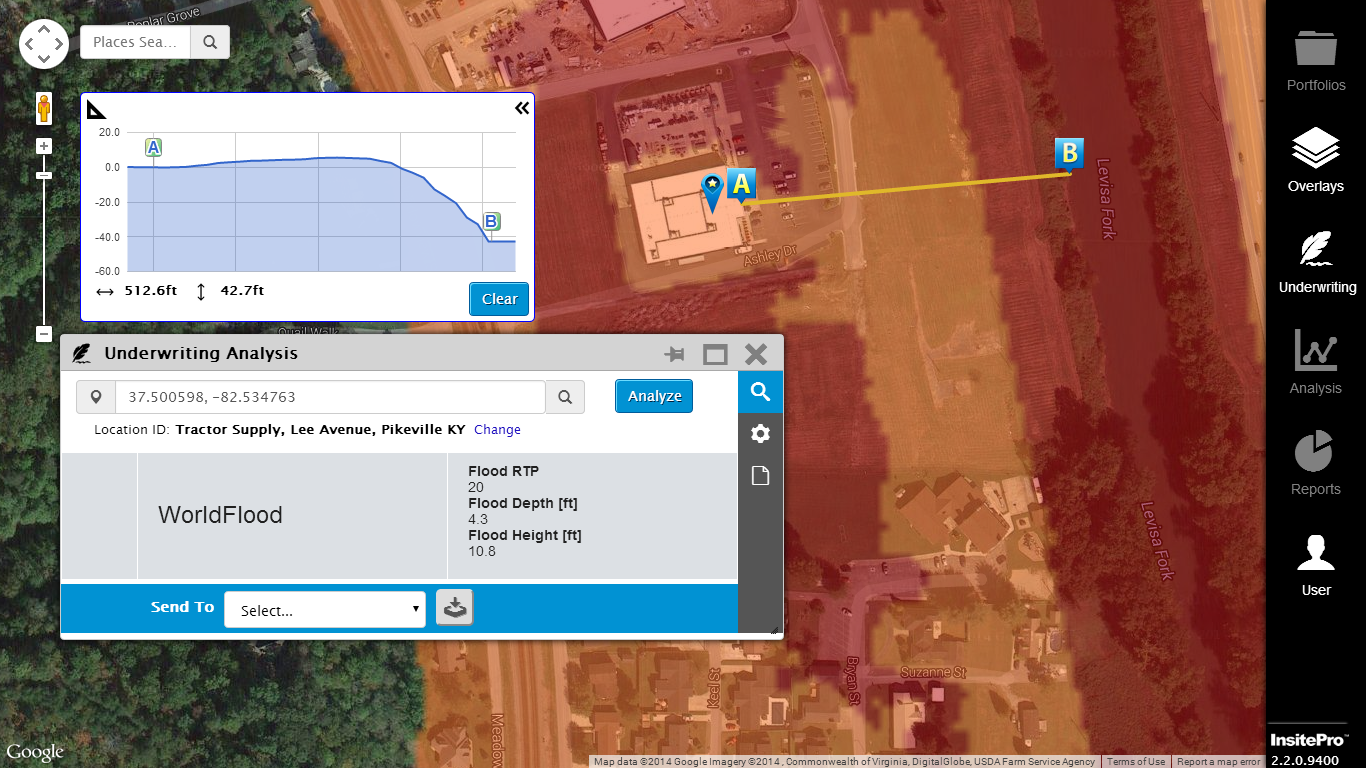Search the entered coordinates with magnifier
The image size is (1366, 768).
click(565, 397)
